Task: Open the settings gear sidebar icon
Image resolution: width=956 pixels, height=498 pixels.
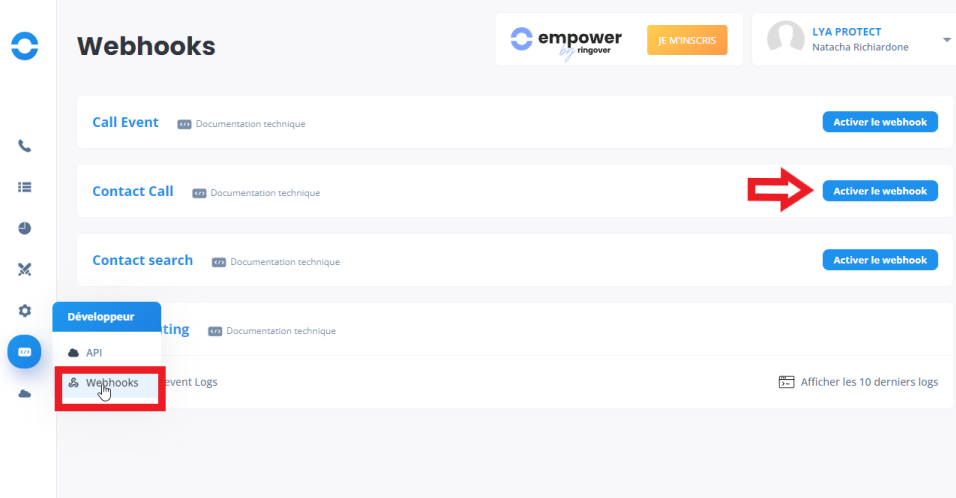Action: 25,311
